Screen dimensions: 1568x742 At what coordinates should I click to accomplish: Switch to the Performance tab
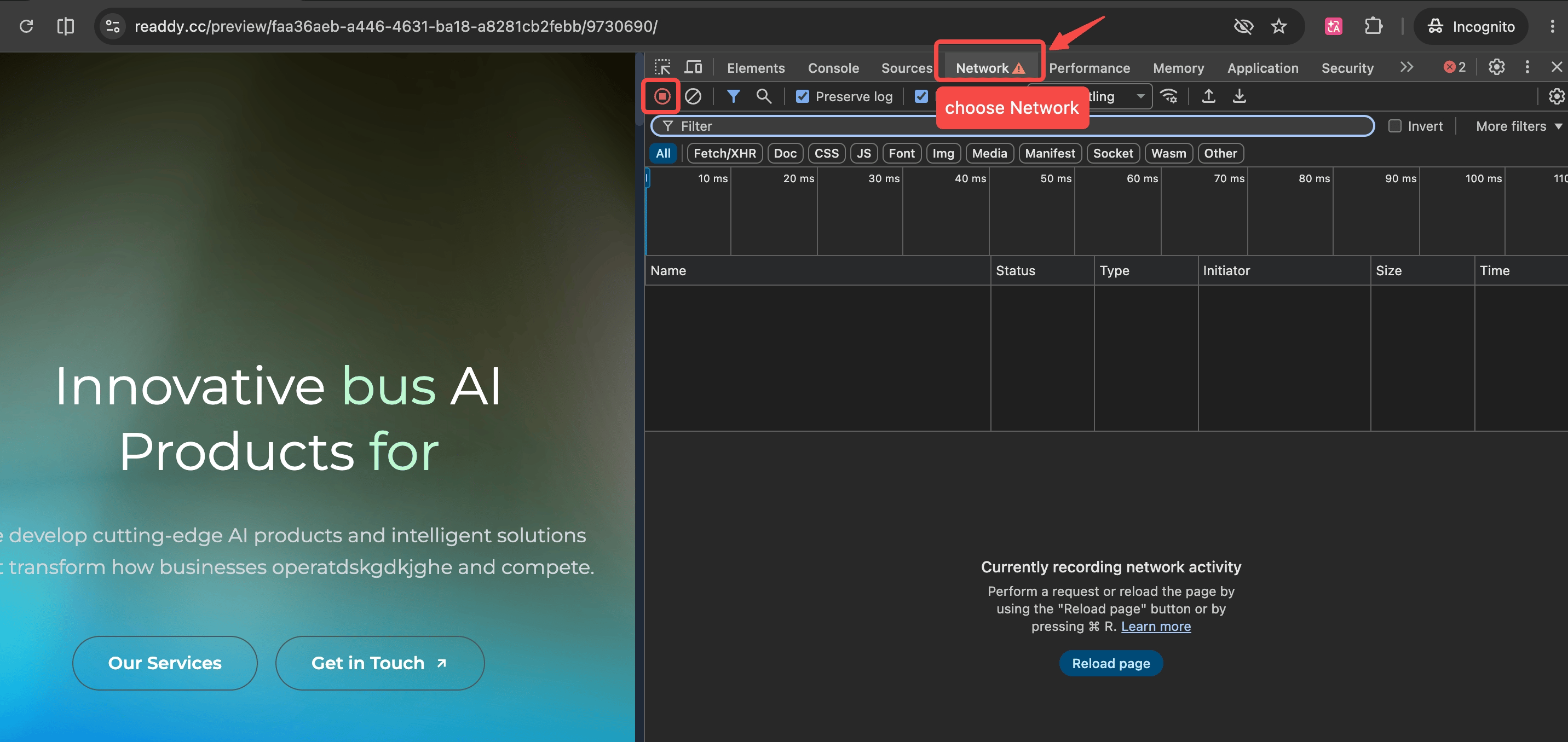[1089, 68]
